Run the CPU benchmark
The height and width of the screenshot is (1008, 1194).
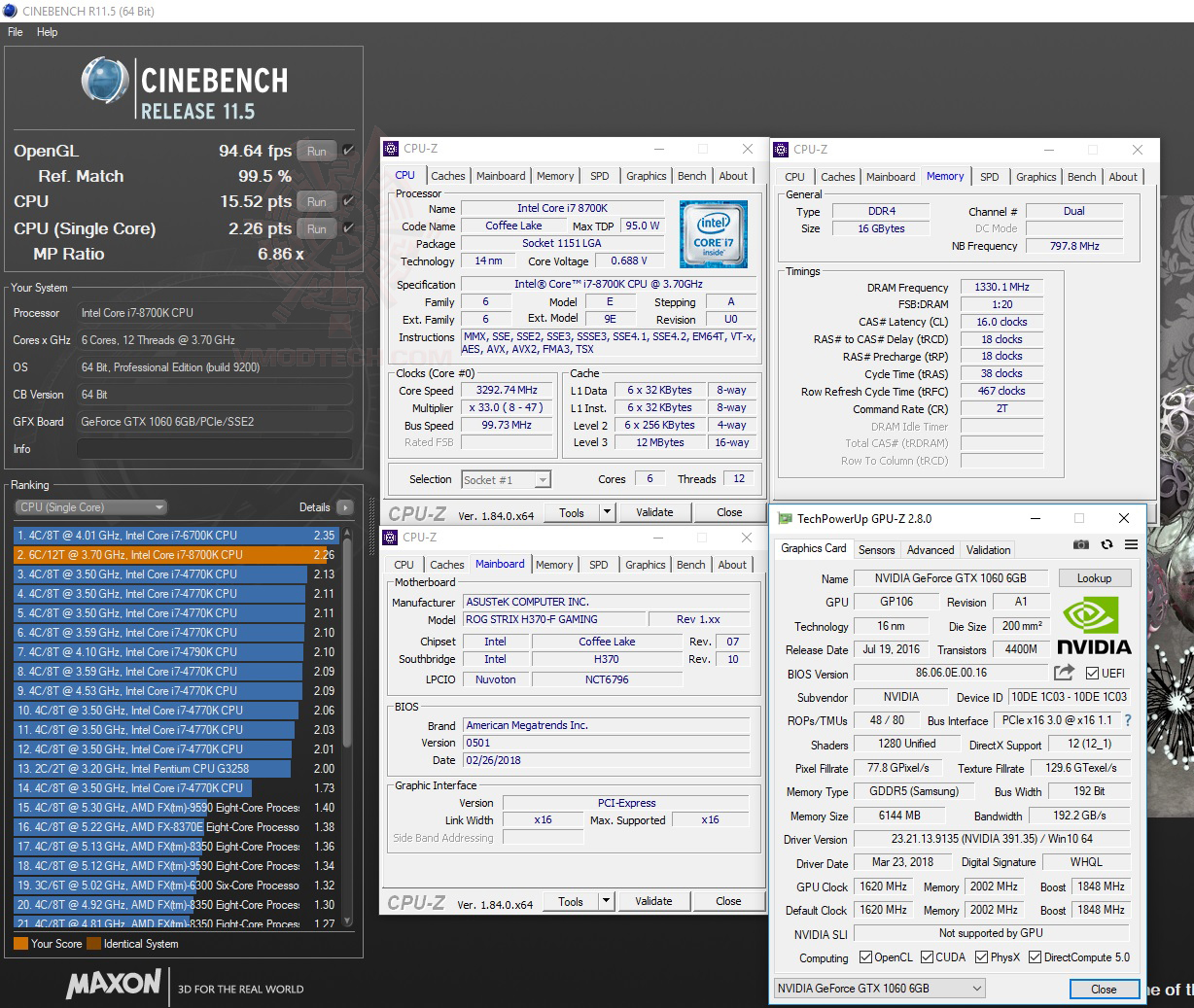tap(317, 201)
